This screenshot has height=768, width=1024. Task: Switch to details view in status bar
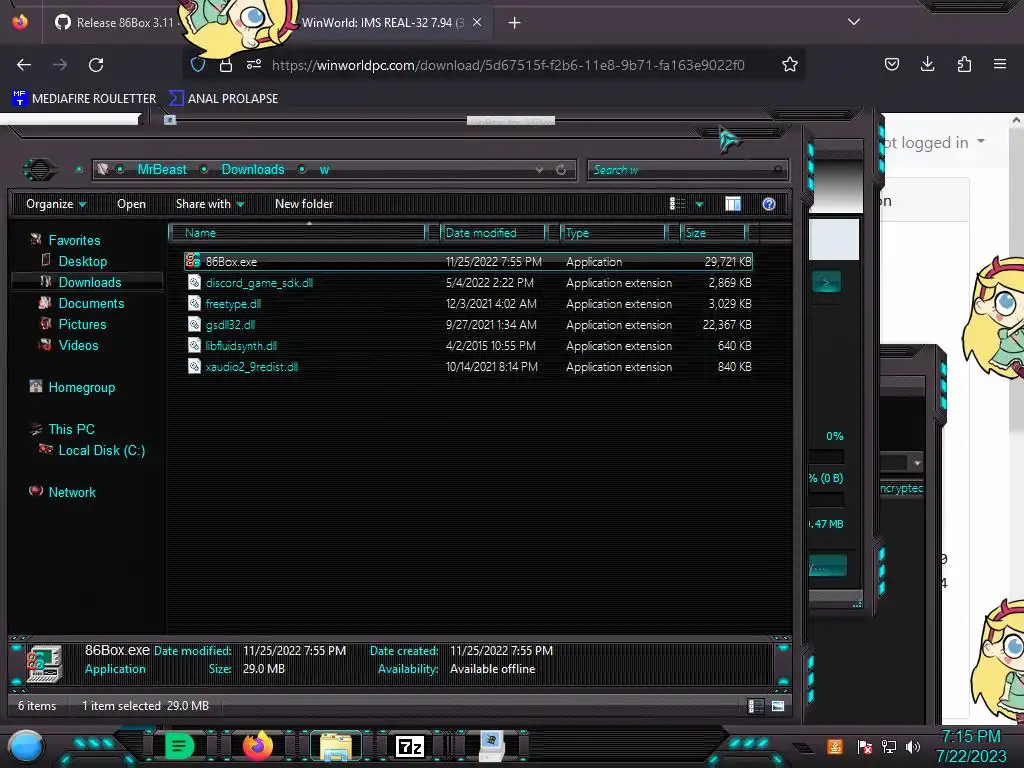(x=756, y=706)
